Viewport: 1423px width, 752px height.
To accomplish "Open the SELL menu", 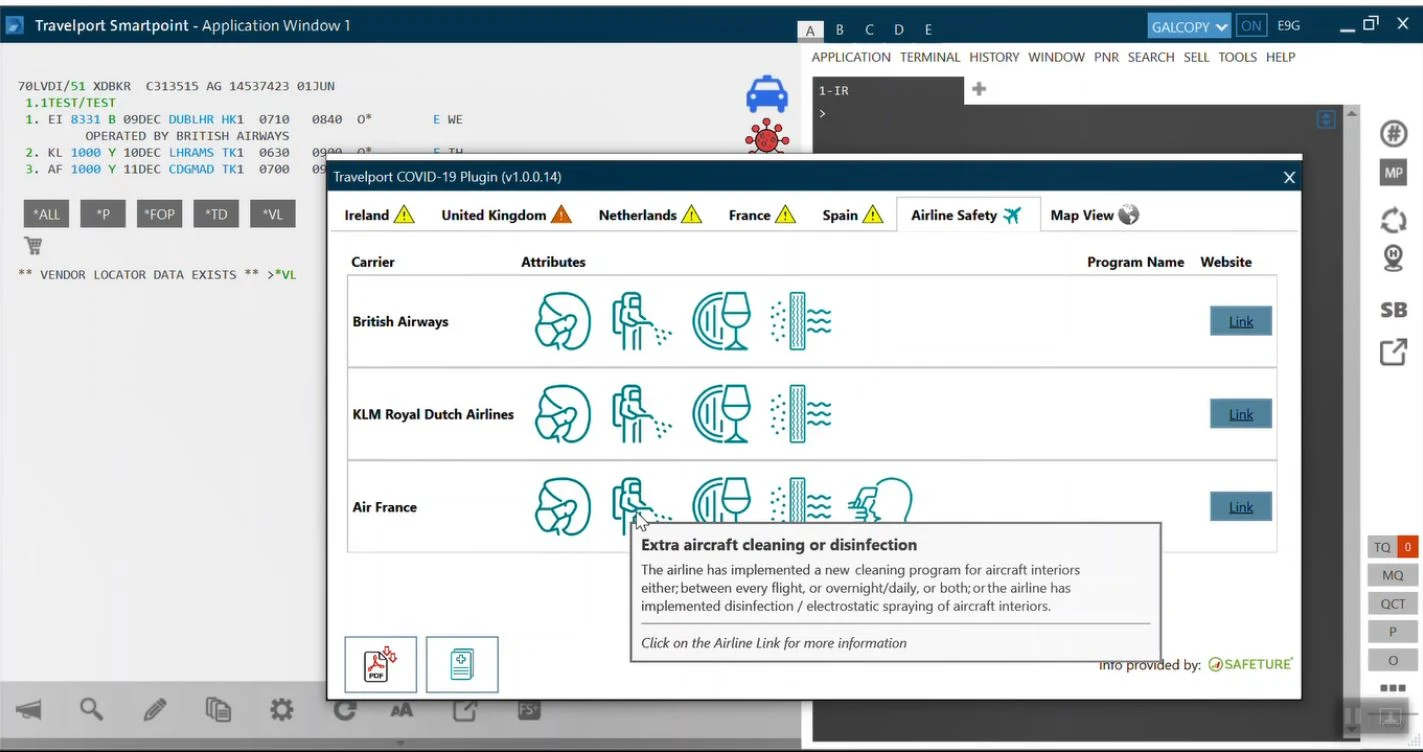I will [1196, 57].
